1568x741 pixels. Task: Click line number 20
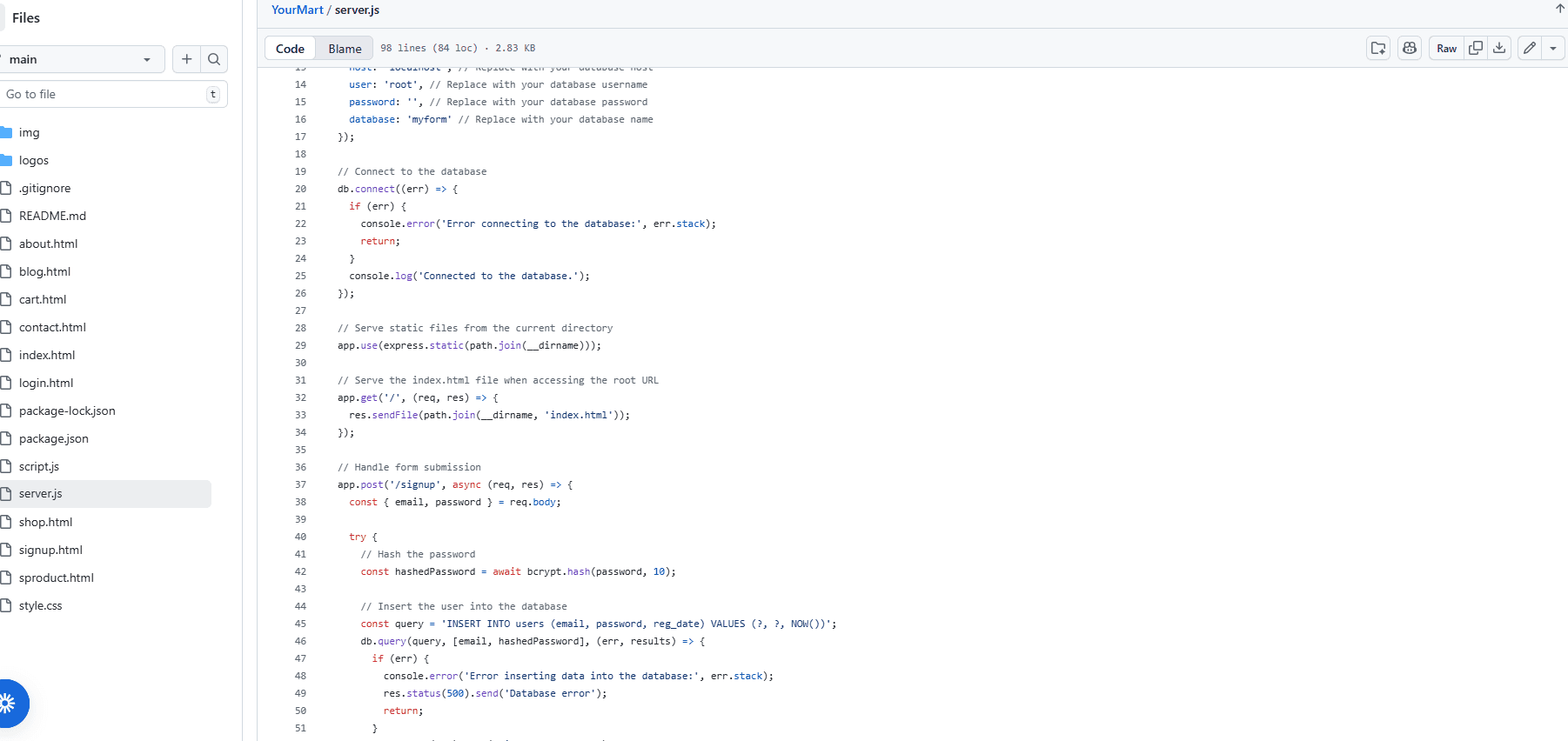tap(300, 189)
